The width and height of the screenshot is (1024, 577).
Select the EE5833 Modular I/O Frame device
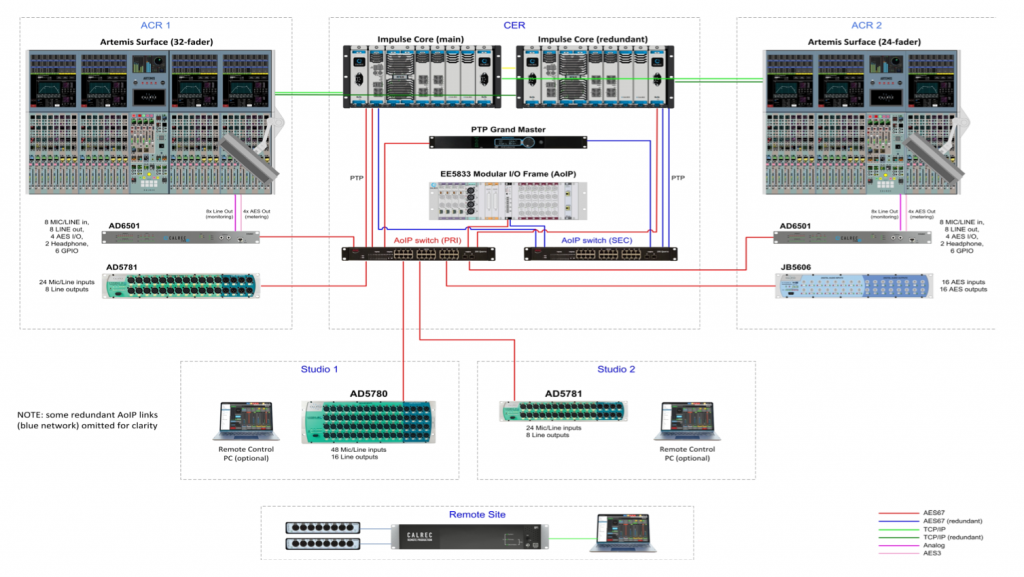(x=508, y=200)
